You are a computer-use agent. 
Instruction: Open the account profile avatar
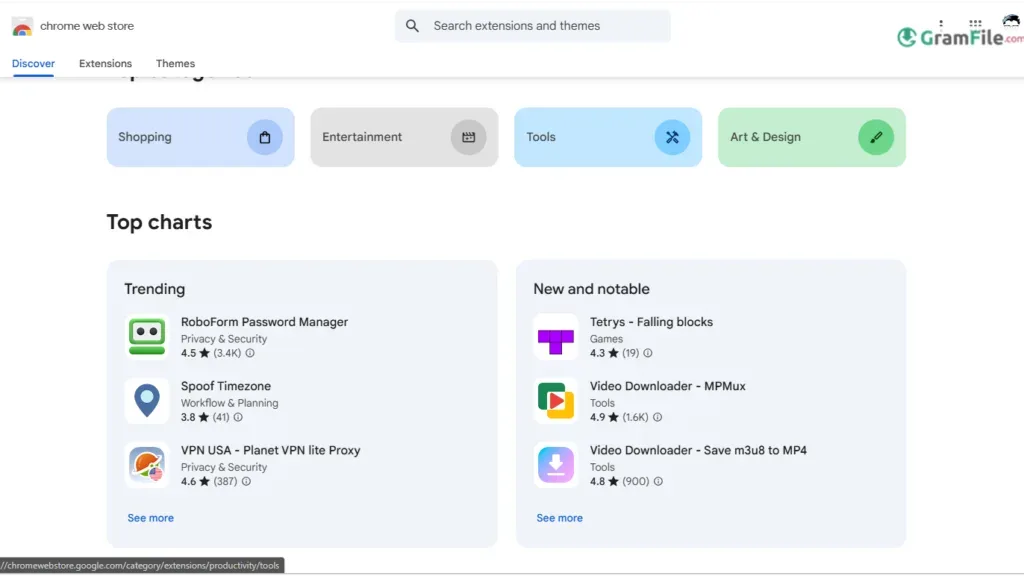[x=1012, y=22]
